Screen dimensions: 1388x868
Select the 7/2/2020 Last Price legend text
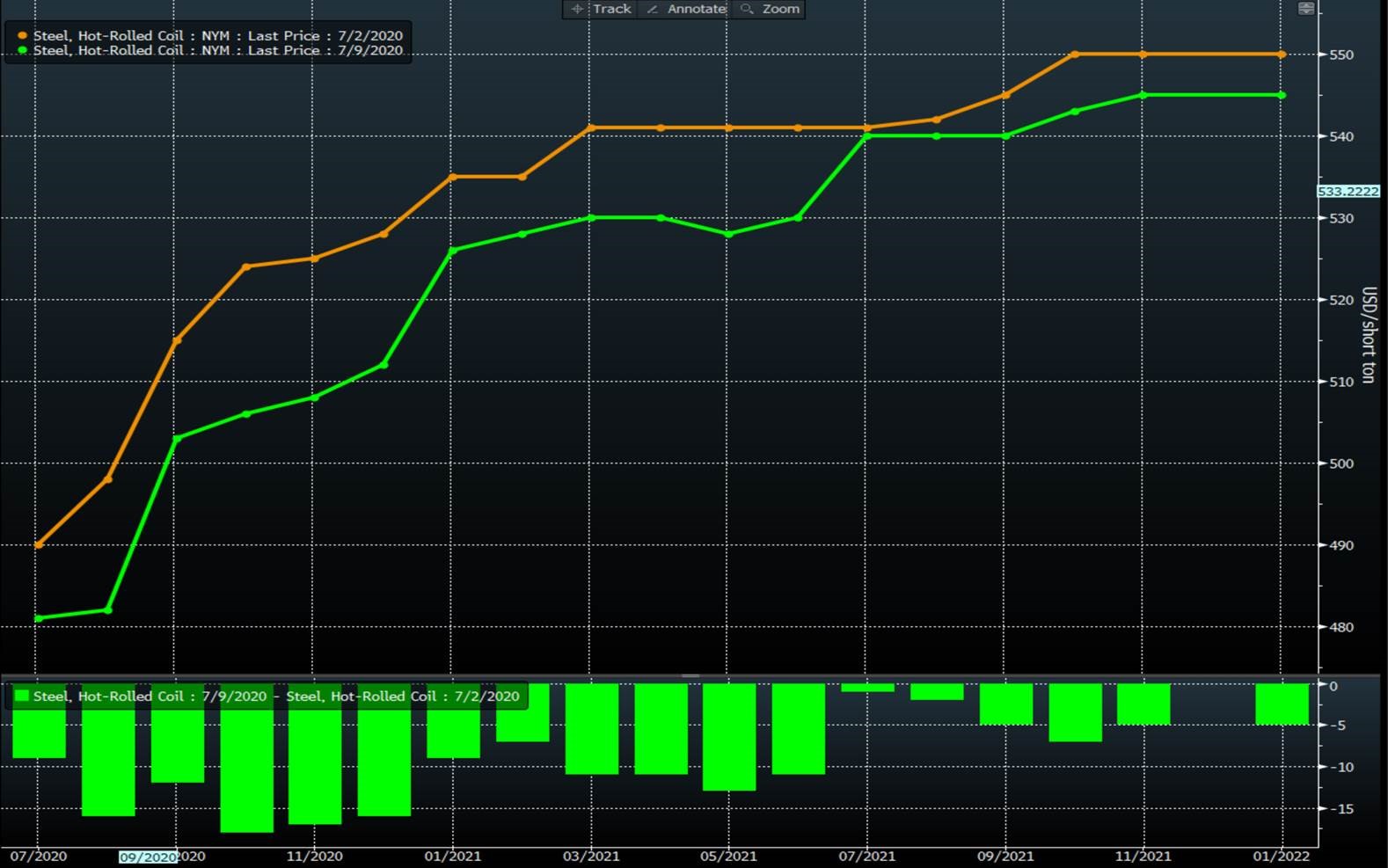tap(218, 36)
